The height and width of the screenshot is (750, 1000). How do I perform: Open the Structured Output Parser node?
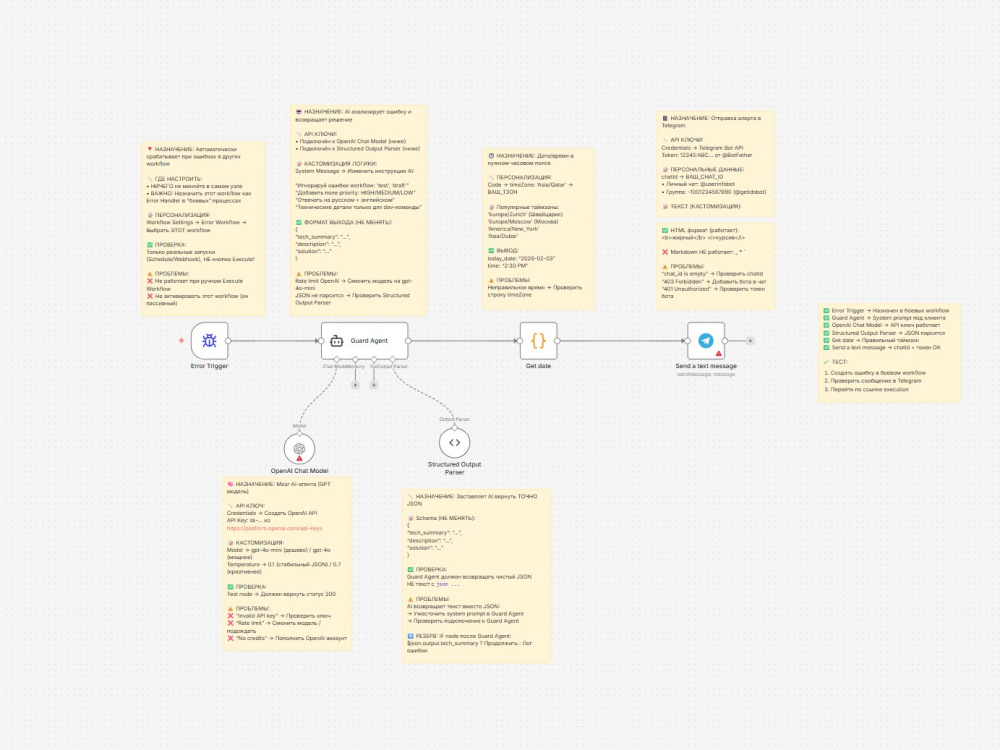click(x=454, y=442)
